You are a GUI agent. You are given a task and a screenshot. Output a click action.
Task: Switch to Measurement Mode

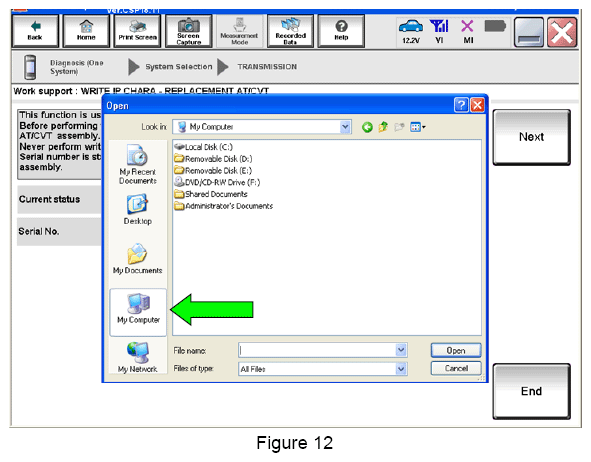pyautogui.click(x=239, y=31)
